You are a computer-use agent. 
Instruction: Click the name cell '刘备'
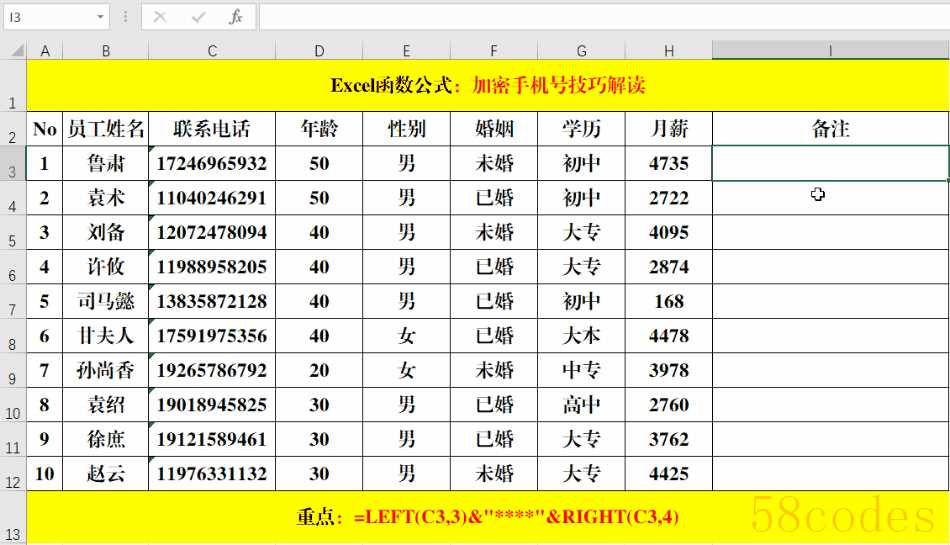pos(105,232)
